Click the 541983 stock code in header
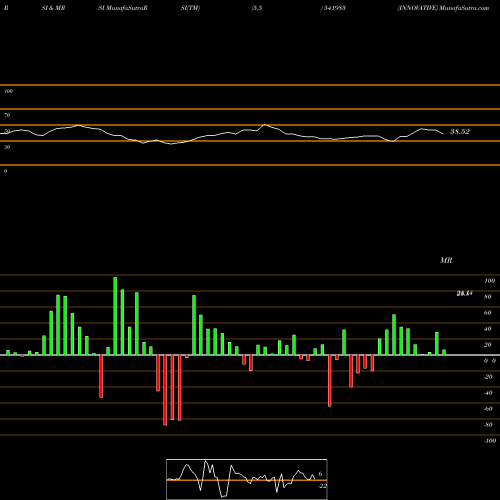500x500 pixels. coord(334,8)
